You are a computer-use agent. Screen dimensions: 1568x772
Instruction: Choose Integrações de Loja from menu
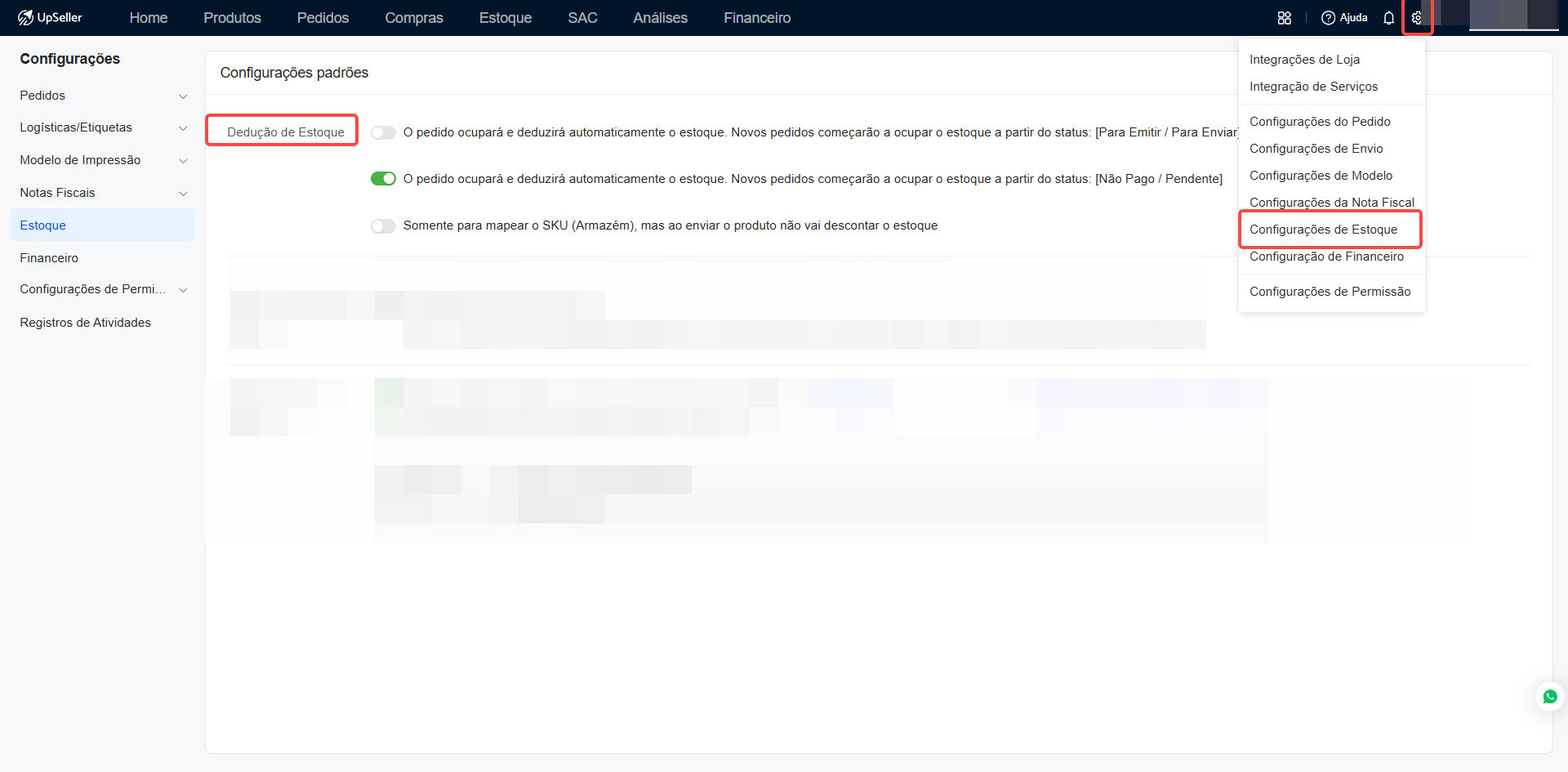[x=1304, y=60]
